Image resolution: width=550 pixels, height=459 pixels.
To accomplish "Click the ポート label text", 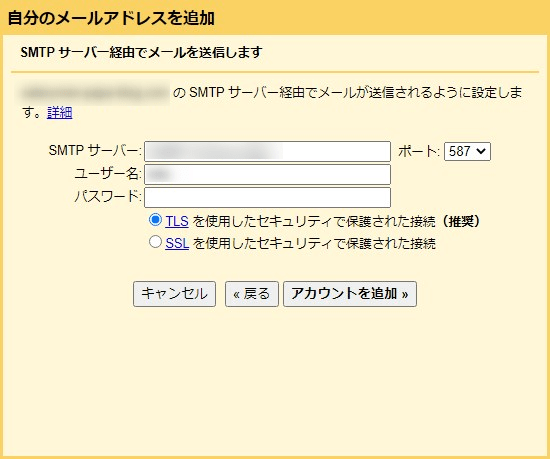I will coord(419,151).
